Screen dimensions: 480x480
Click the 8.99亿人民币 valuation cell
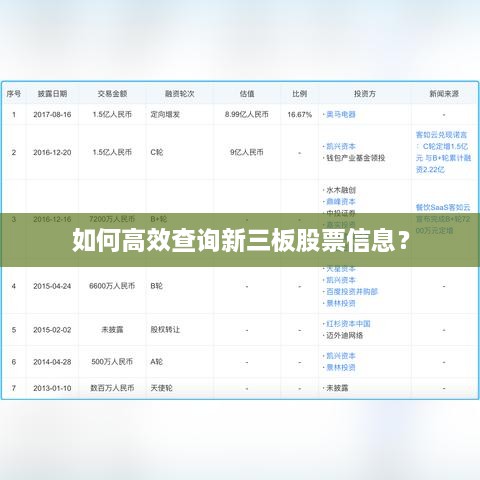[x=247, y=115]
